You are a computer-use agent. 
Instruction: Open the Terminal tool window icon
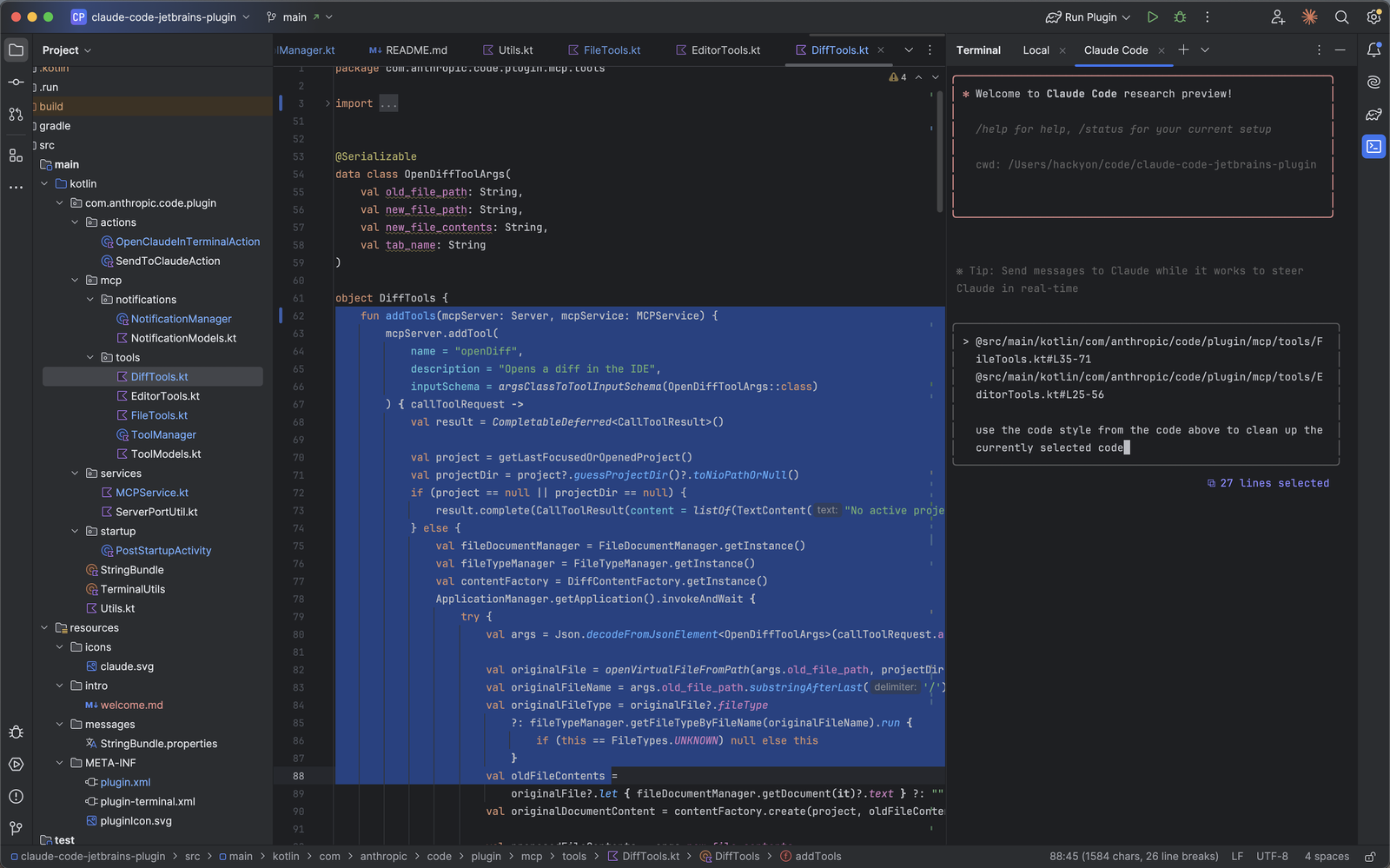tap(1373, 146)
